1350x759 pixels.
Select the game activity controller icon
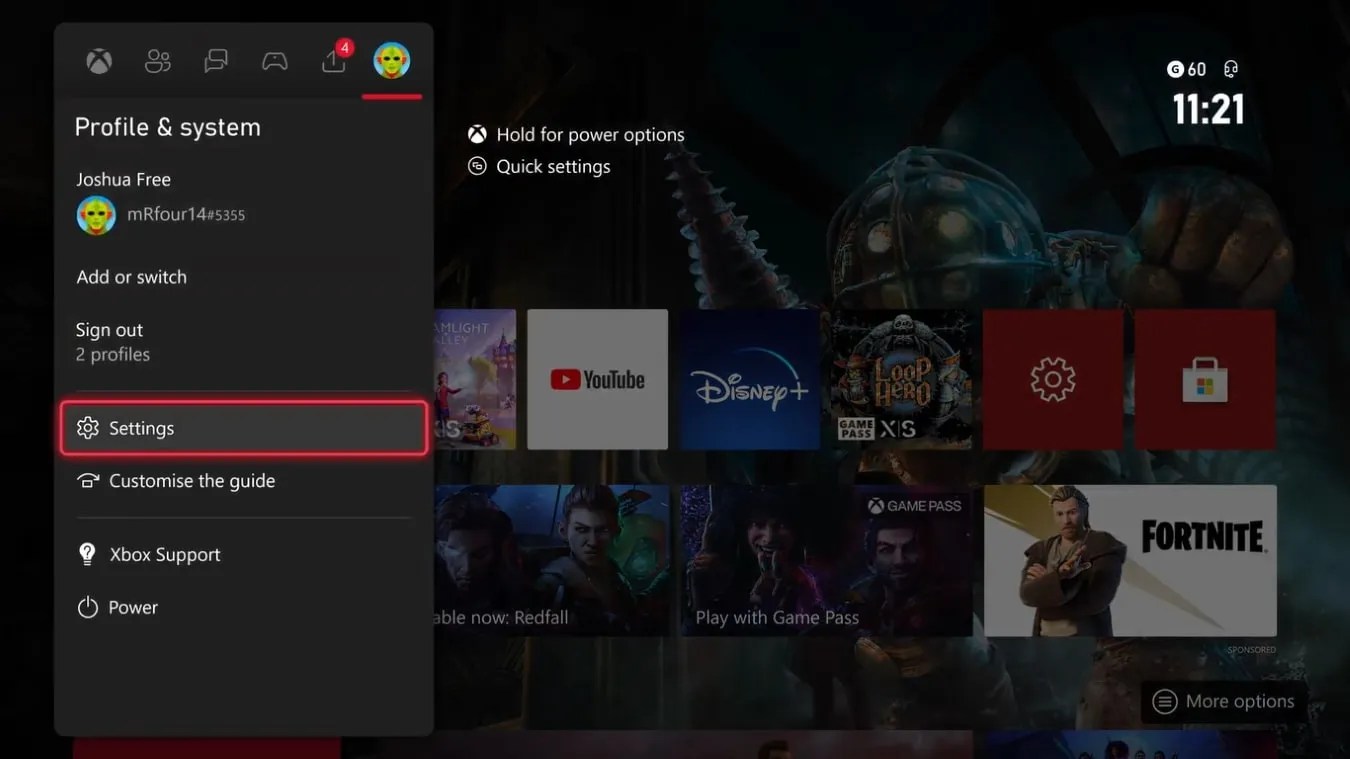[x=274, y=60]
